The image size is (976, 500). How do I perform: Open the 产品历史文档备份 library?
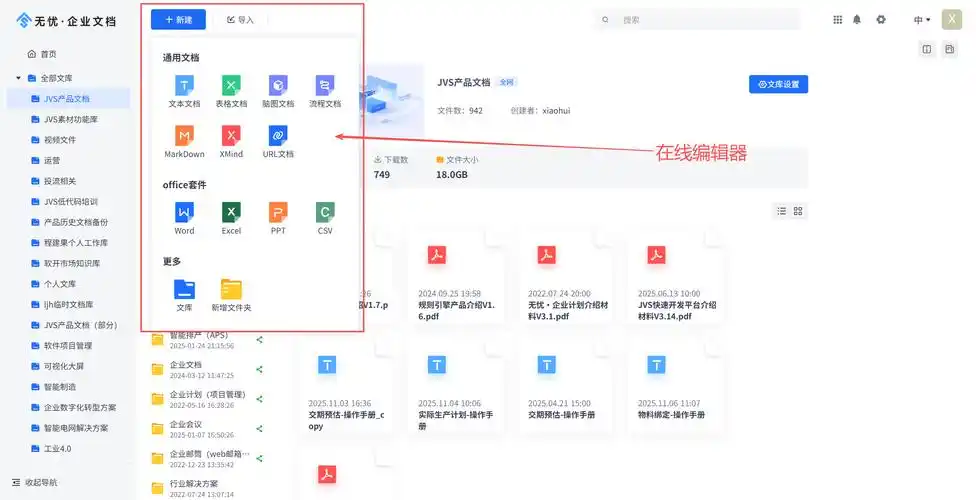tap(68, 222)
